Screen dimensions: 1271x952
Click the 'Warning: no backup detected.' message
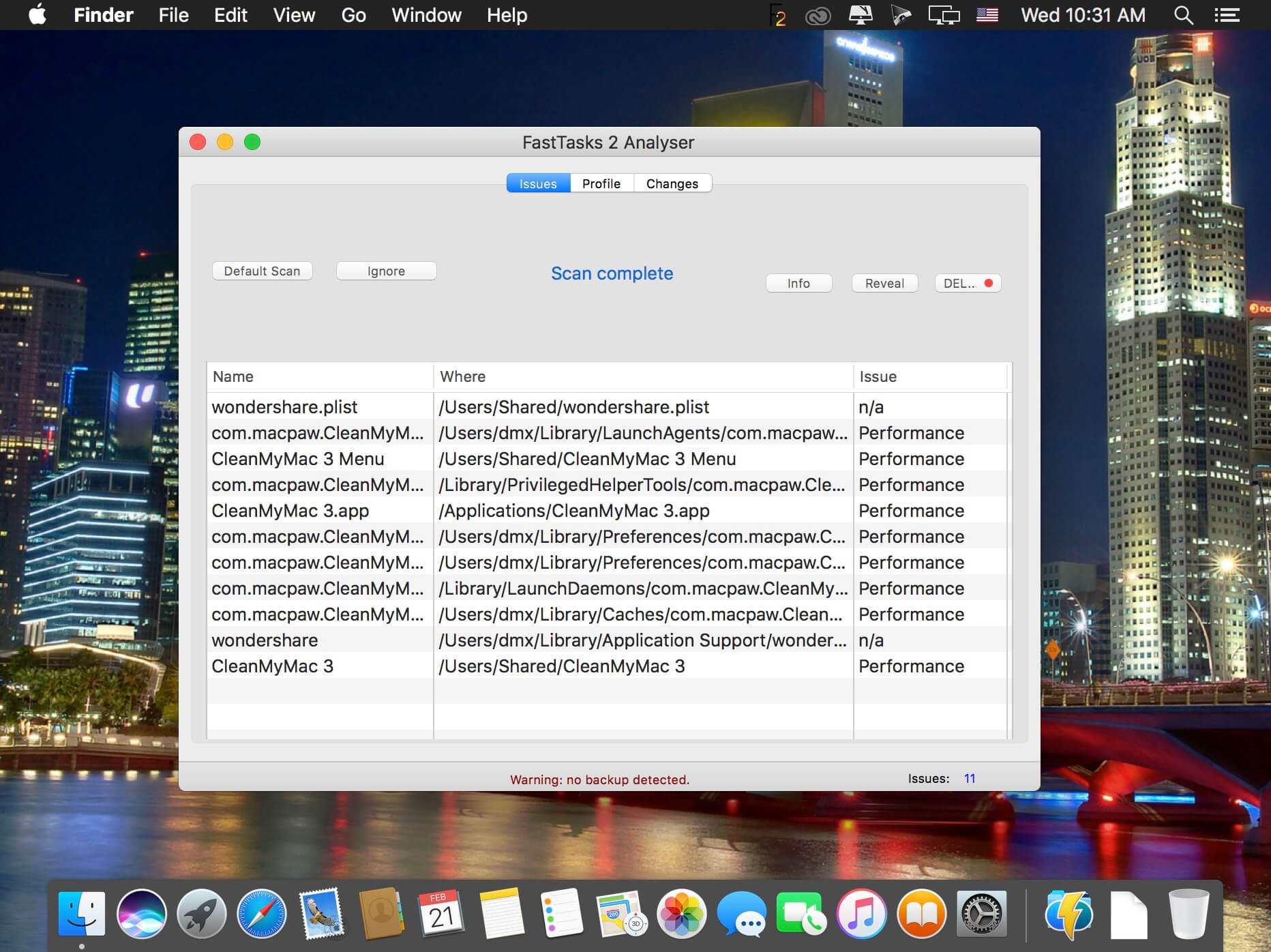(599, 779)
